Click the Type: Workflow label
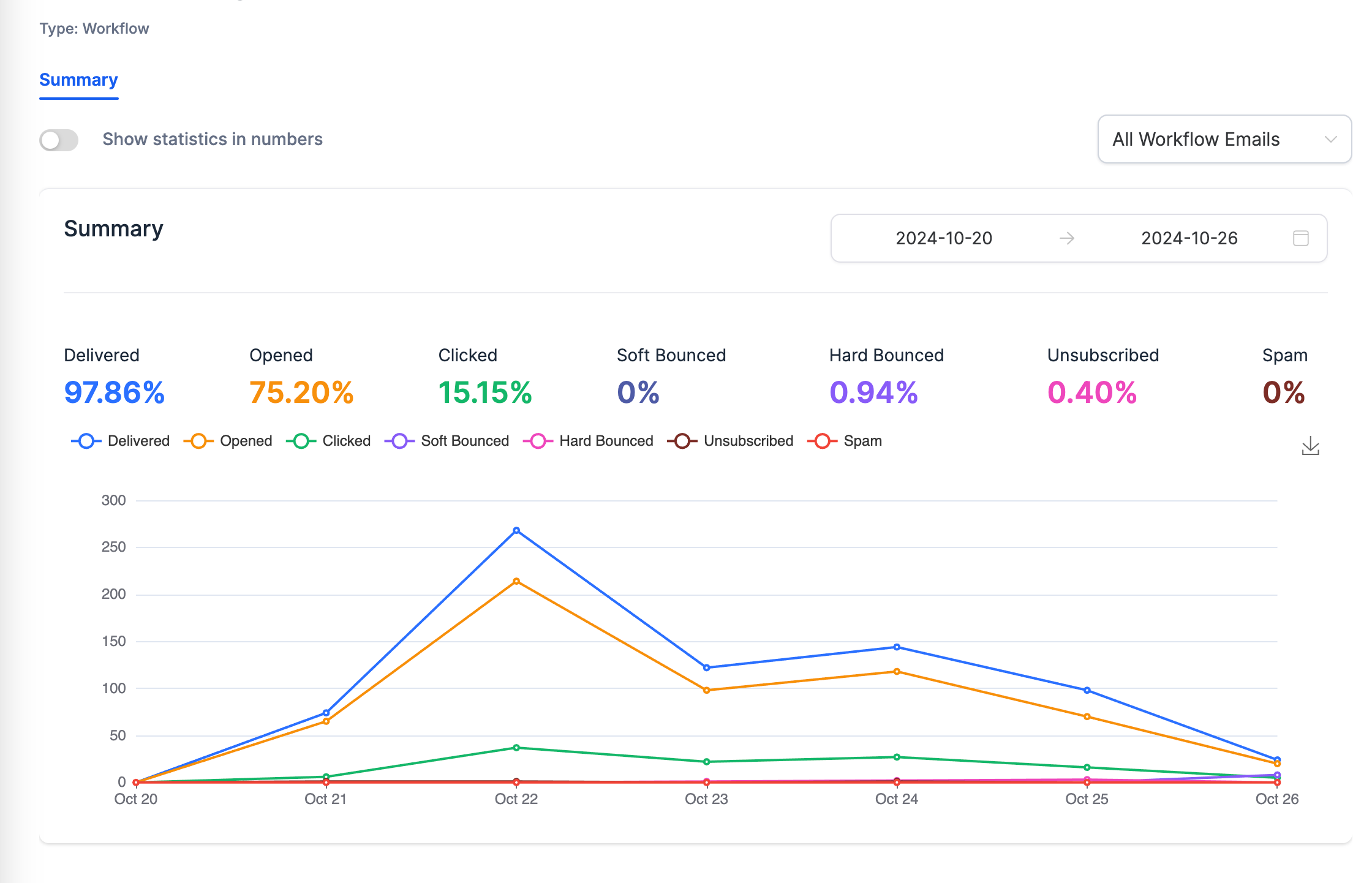The image size is (1372, 883). point(94,29)
